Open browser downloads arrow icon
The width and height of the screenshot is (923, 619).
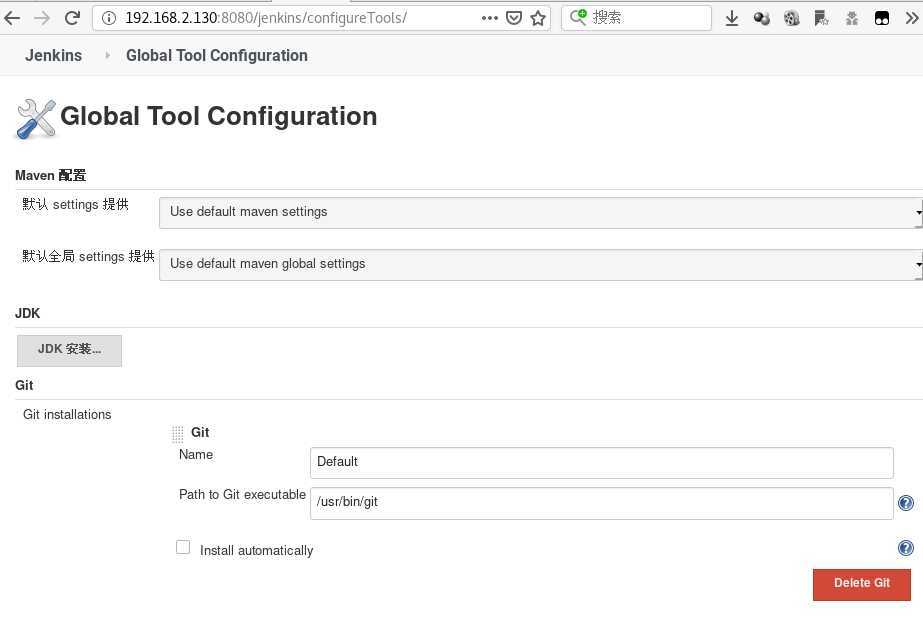point(732,18)
